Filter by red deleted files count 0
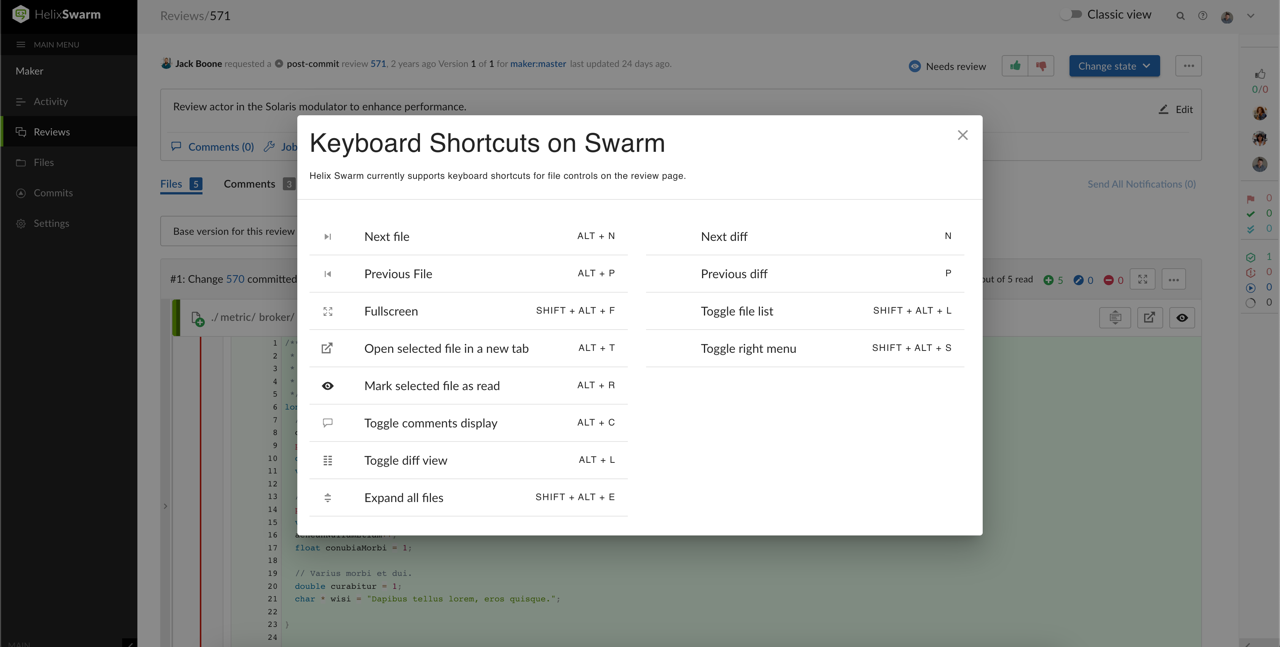 pos(1113,280)
